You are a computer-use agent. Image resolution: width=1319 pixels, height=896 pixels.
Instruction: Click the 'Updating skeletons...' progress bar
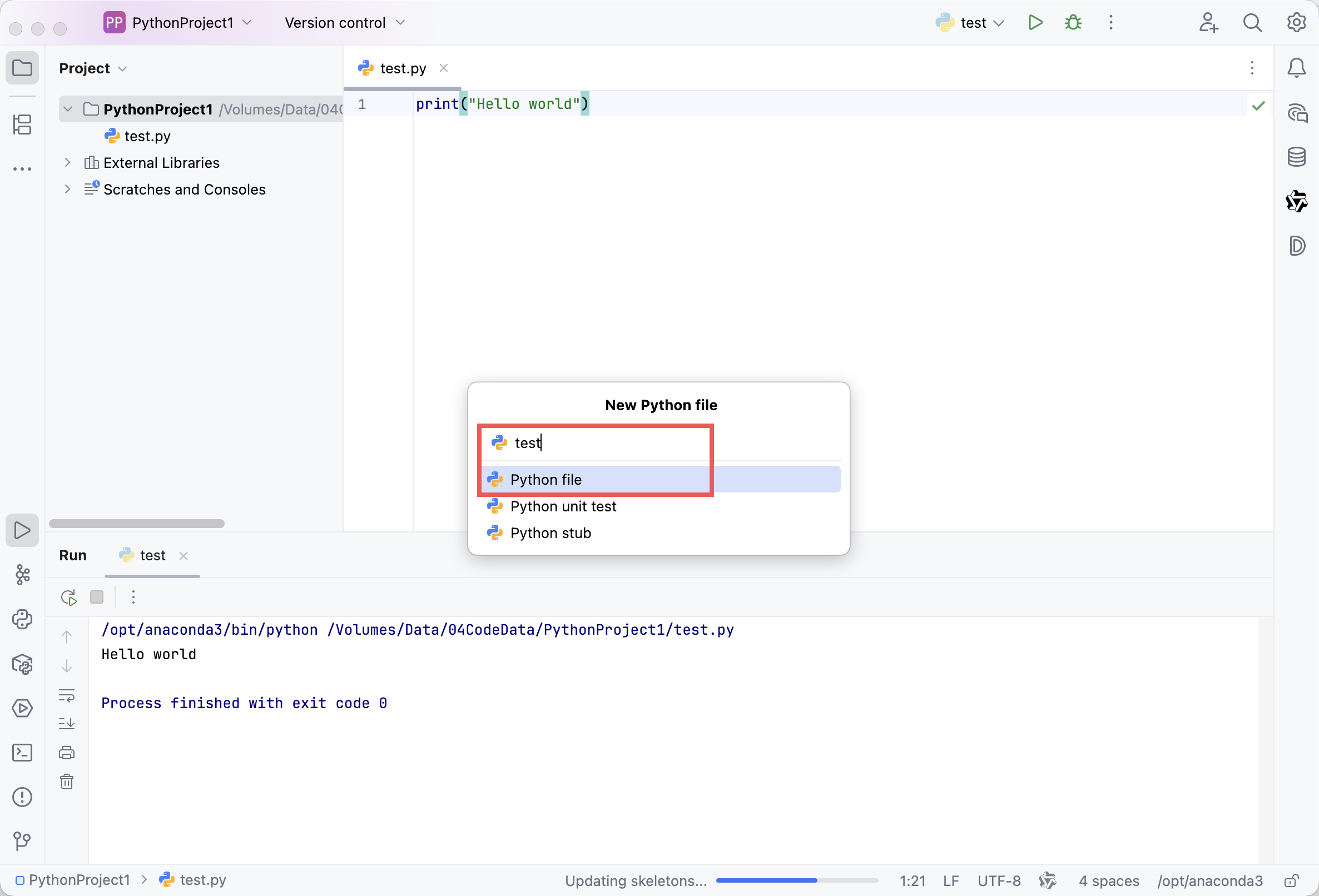pyautogui.click(x=797, y=880)
